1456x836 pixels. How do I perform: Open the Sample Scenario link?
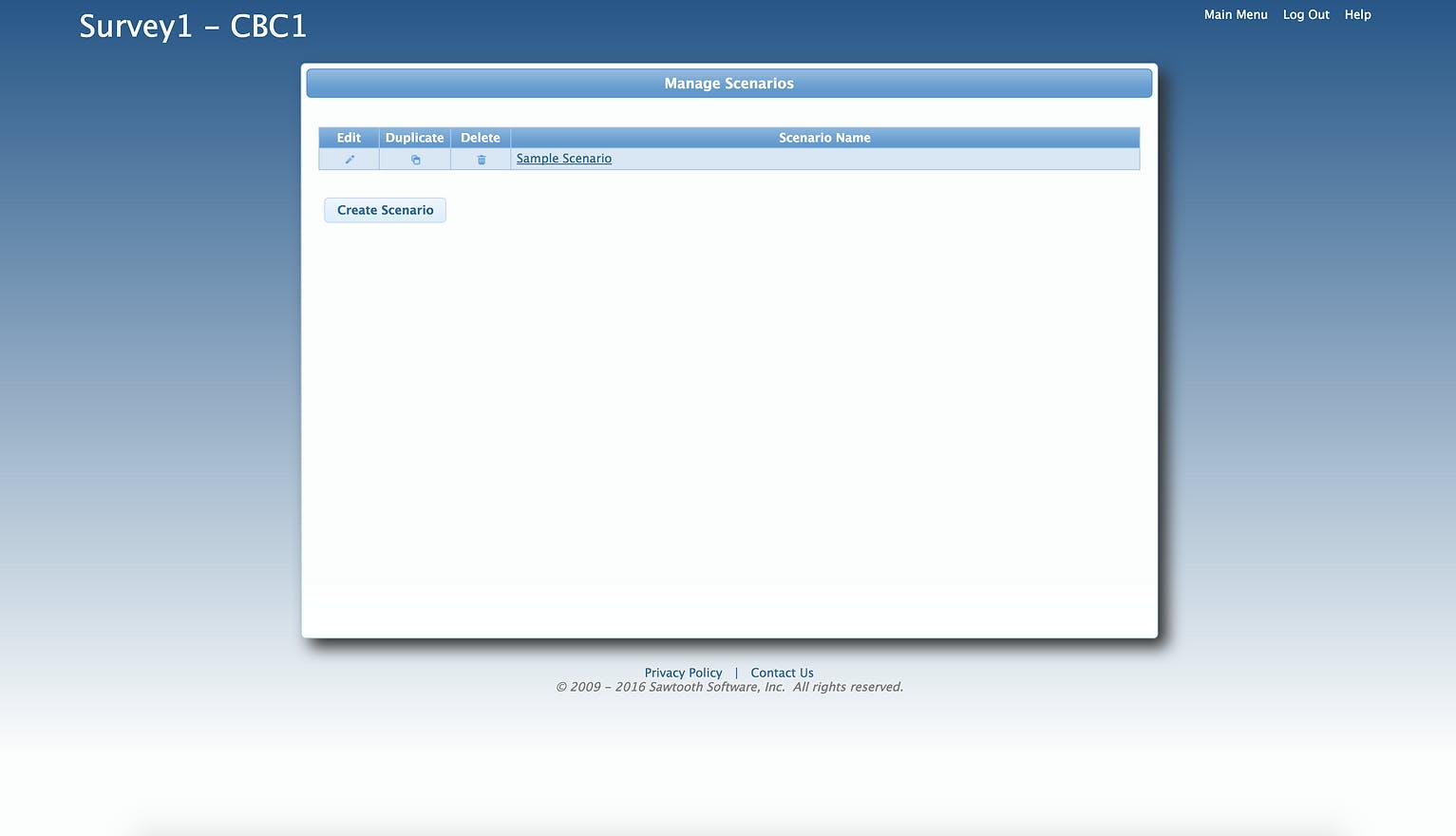click(x=563, y=159)
